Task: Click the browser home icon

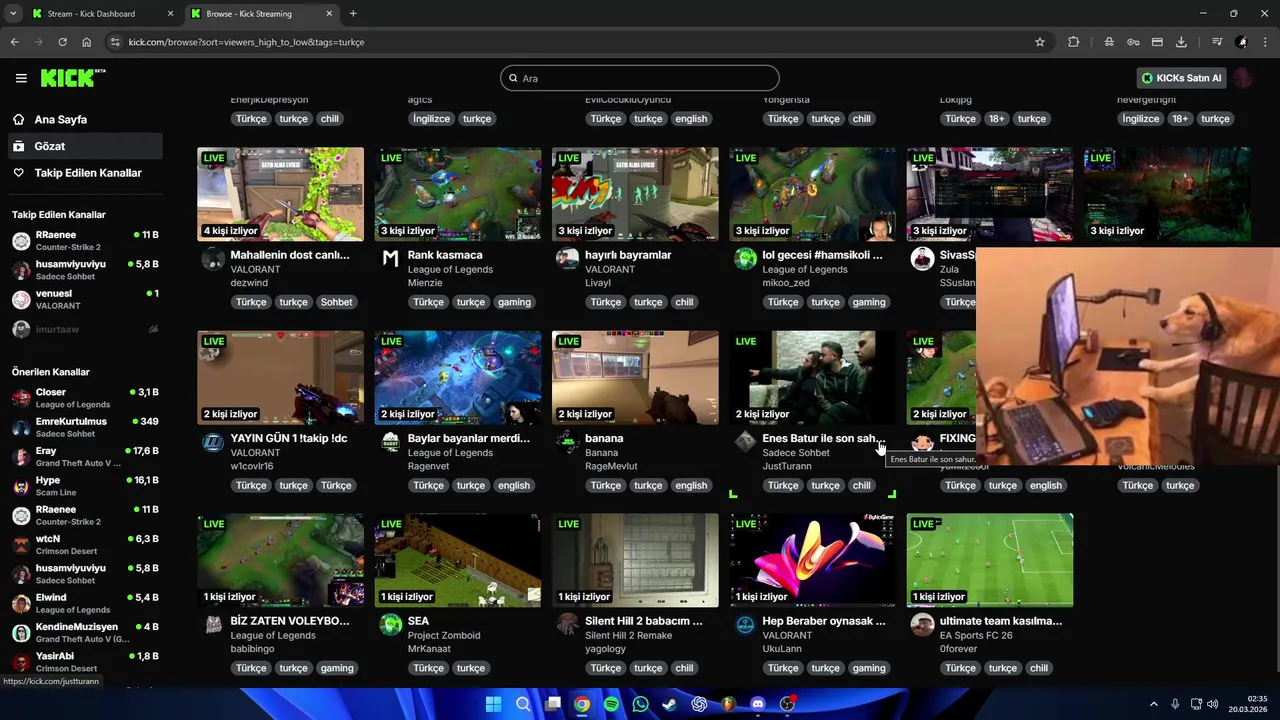Action: [86, 42]
